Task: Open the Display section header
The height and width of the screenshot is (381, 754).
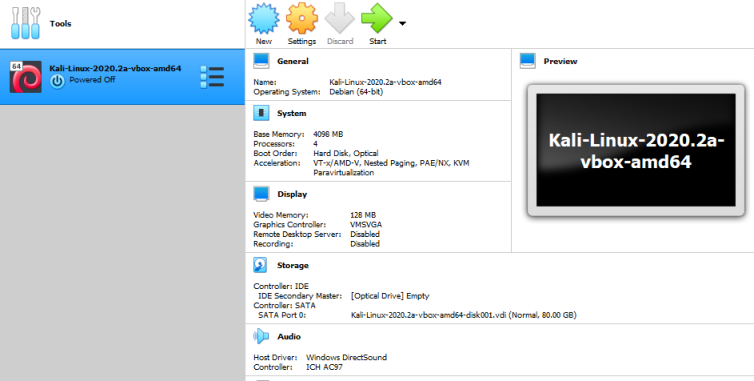Action: point(292,194)
